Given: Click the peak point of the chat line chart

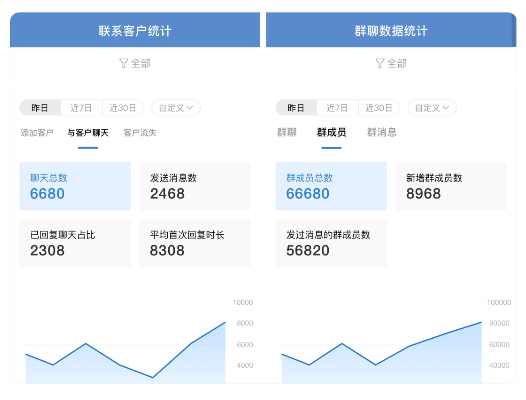Looking at the screenshot, I should point(225,322).
